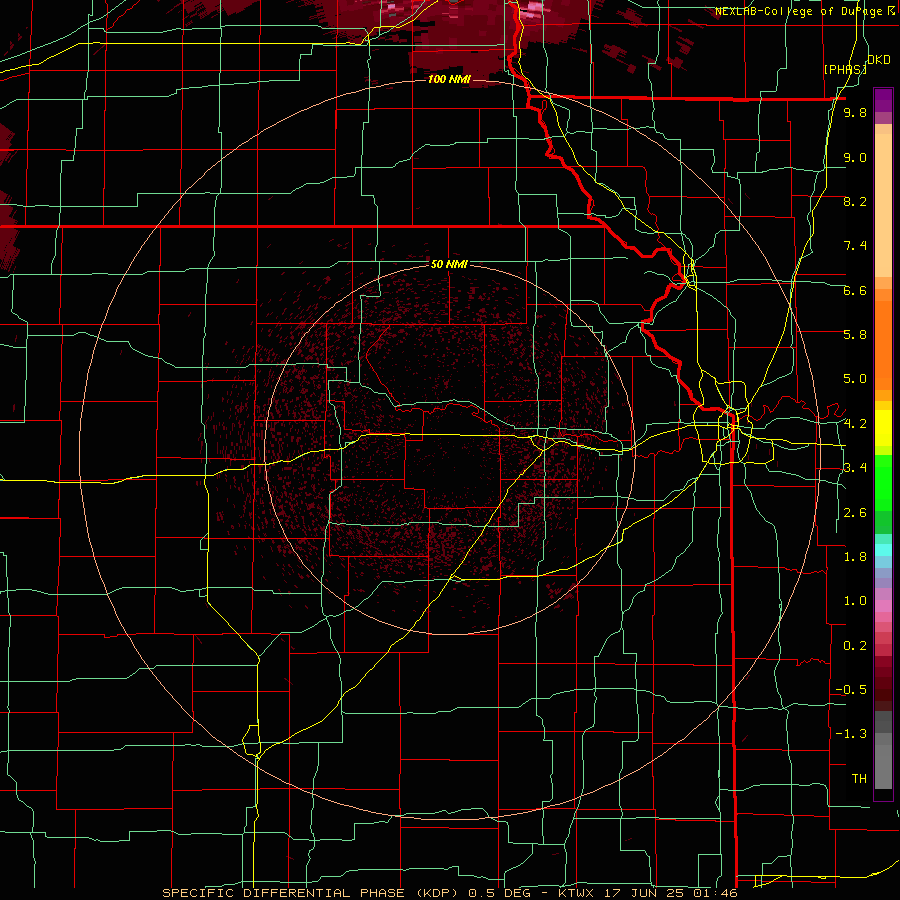Screen dimensions: 900x900
Task: Click the [PHAS] unit label
Action: pos(845,69)
